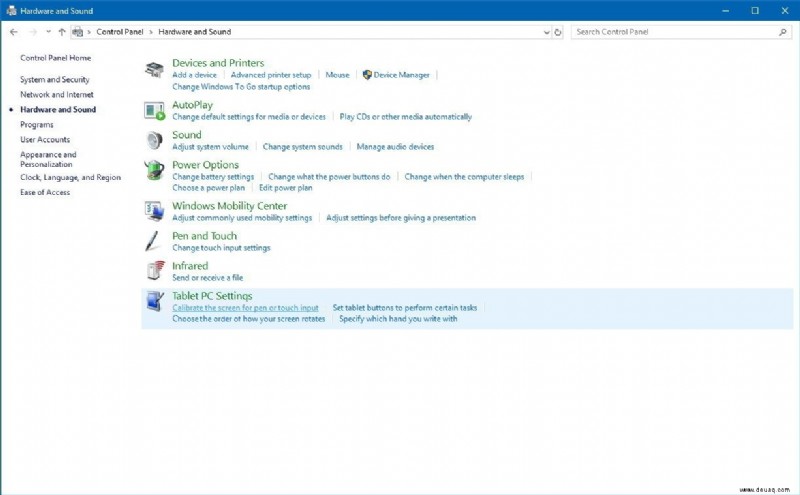Click the search magnifier icon
This screenshot has height=495, width=800.
pyautogui.click(x=783, y=32)
